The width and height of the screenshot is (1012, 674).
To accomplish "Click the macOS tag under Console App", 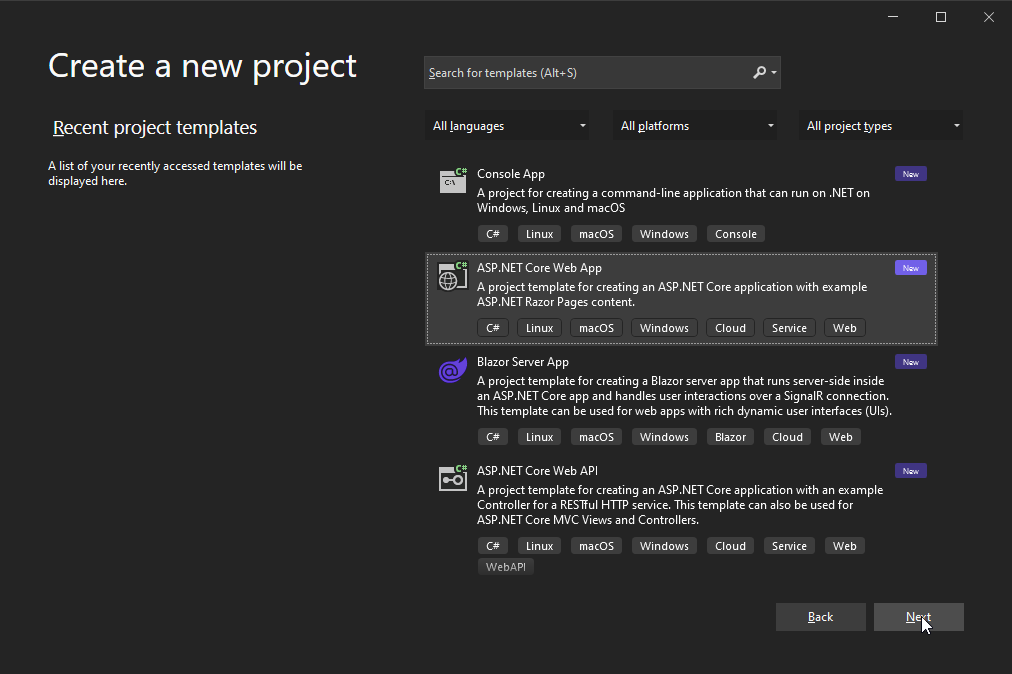I will pyautogui.click(x=596, y=234).
